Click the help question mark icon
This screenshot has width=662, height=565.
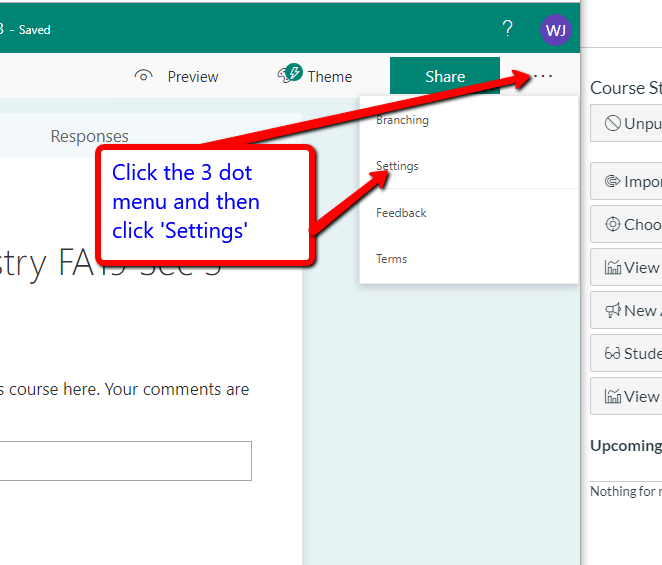507,28
